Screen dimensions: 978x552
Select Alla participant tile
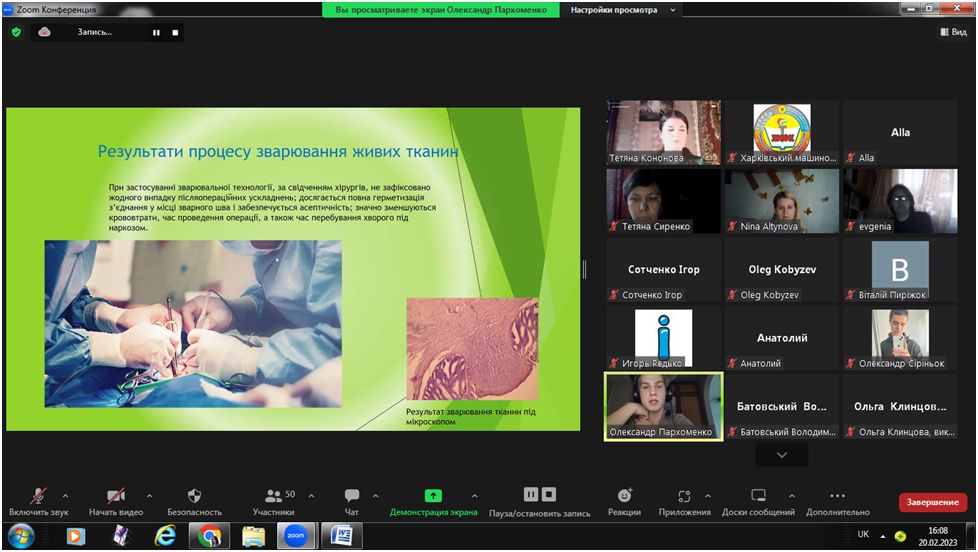coord(900,133)
